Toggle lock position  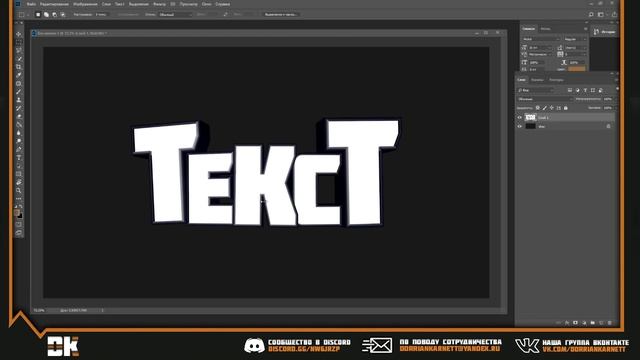point(551,108)
